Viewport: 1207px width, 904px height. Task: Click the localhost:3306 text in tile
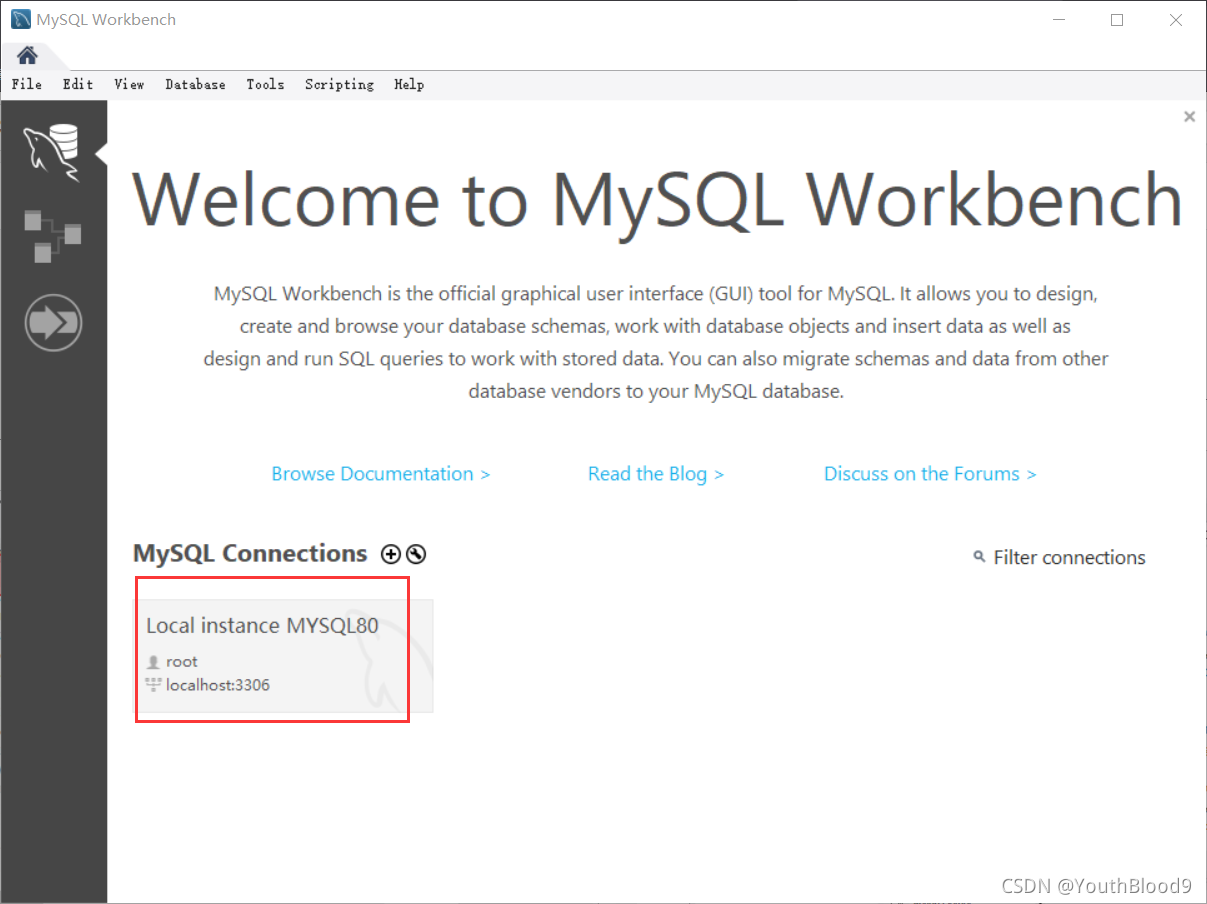click(218, 685)
